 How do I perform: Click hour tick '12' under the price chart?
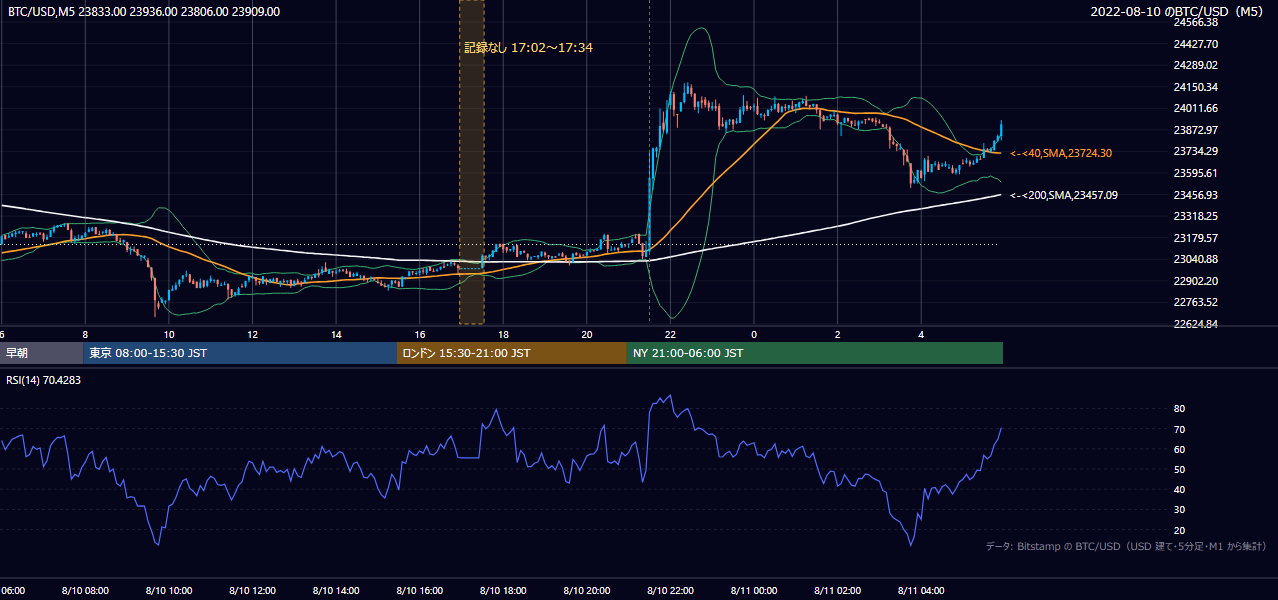[x=252, y=334]
